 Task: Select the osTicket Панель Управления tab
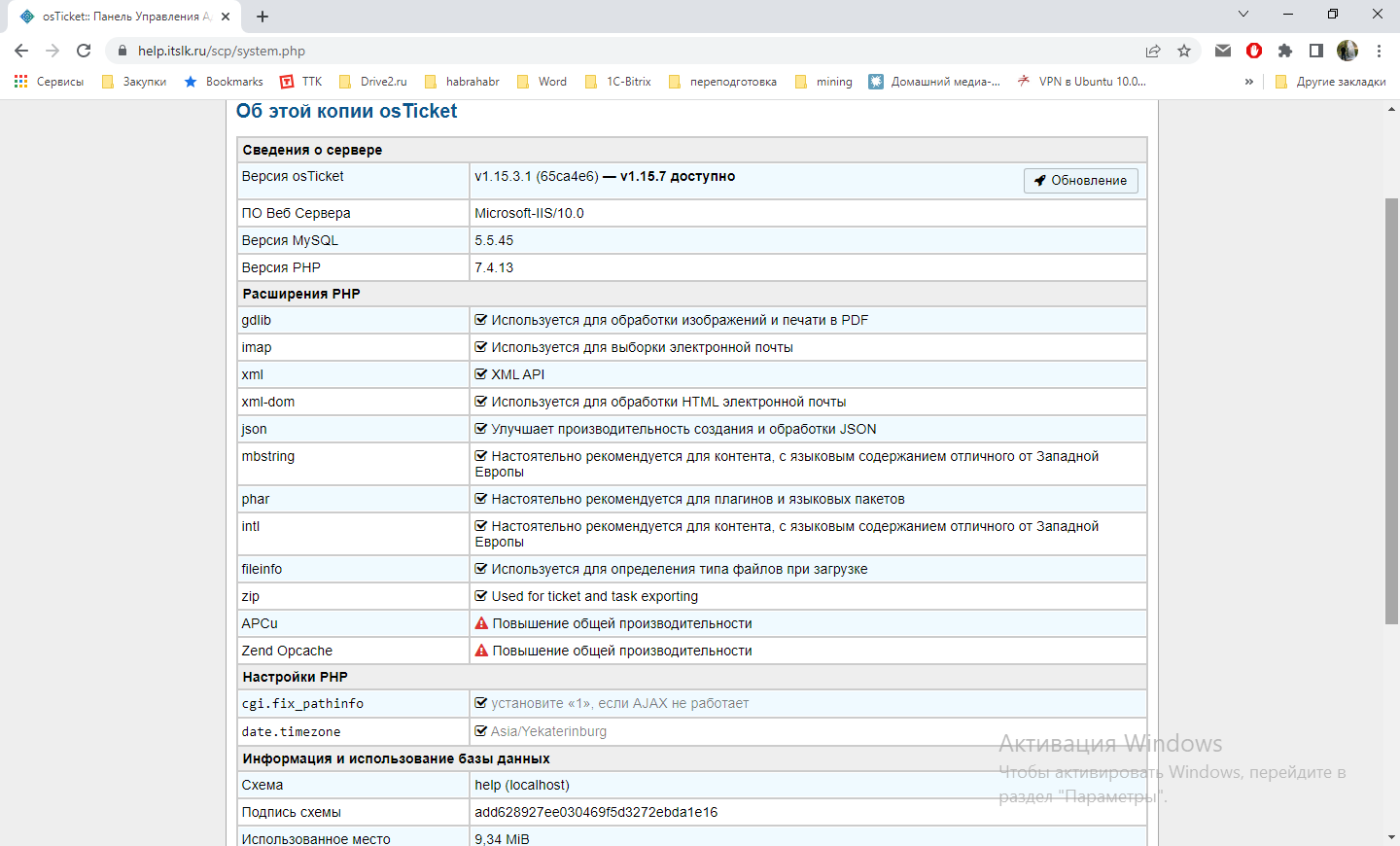coord(124,17)
